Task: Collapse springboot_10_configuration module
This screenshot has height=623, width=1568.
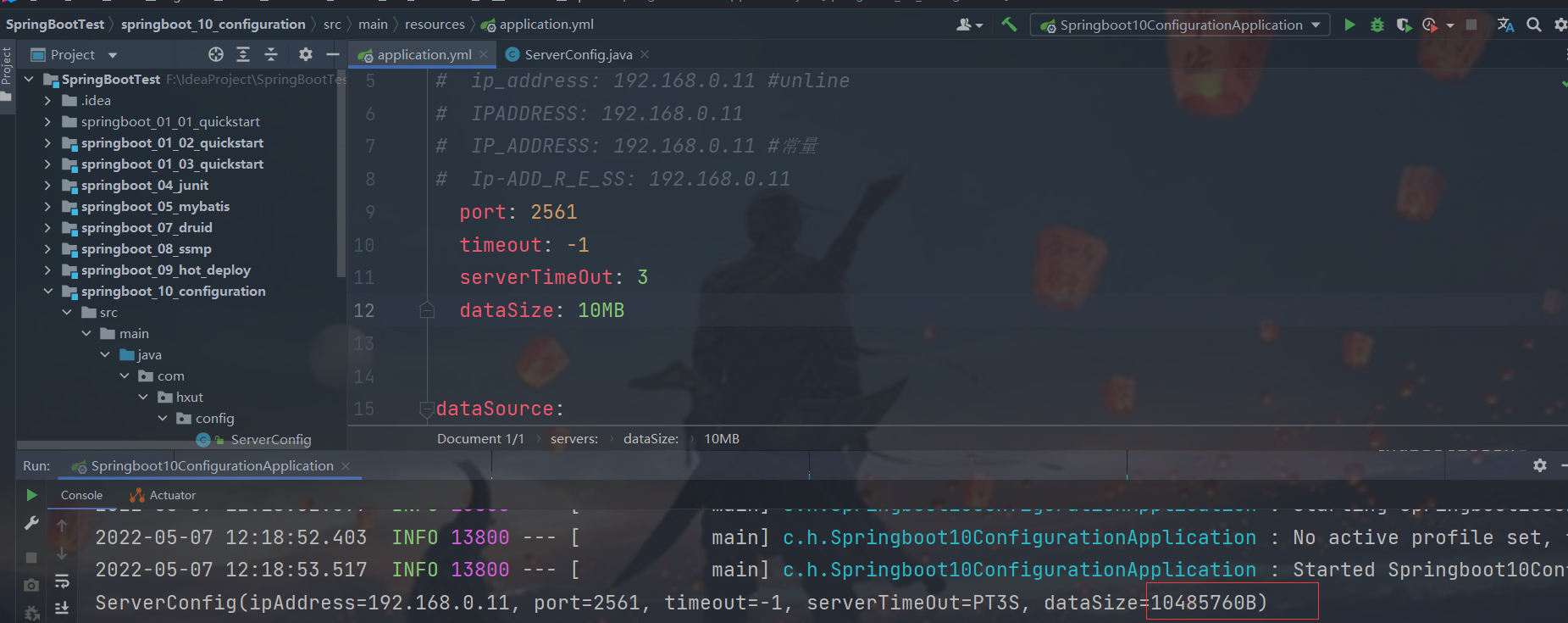Action: tap(47, 291)
